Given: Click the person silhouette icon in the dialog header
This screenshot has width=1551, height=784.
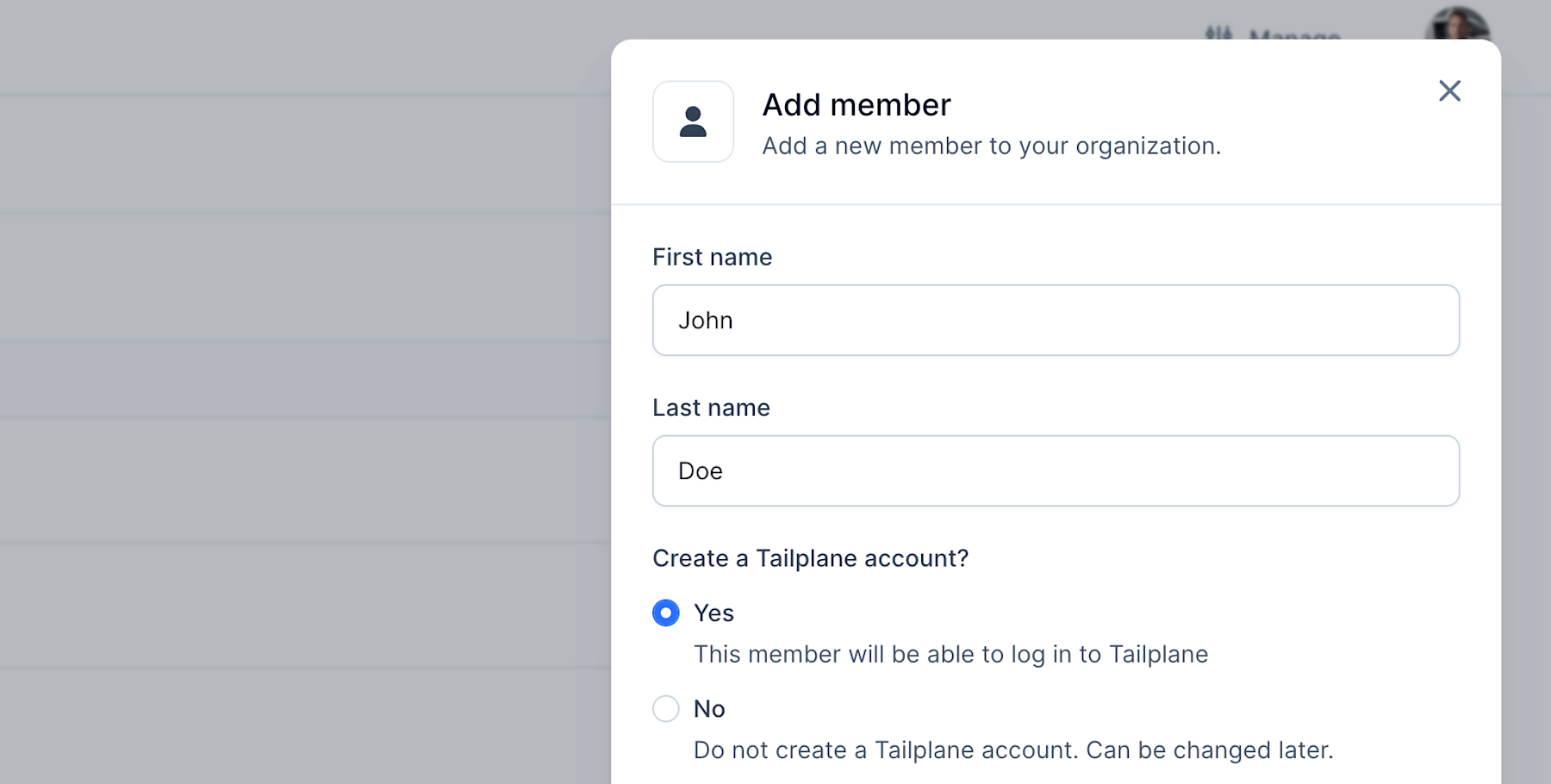Looking at the screenshot, I should [x=693, y=121].
